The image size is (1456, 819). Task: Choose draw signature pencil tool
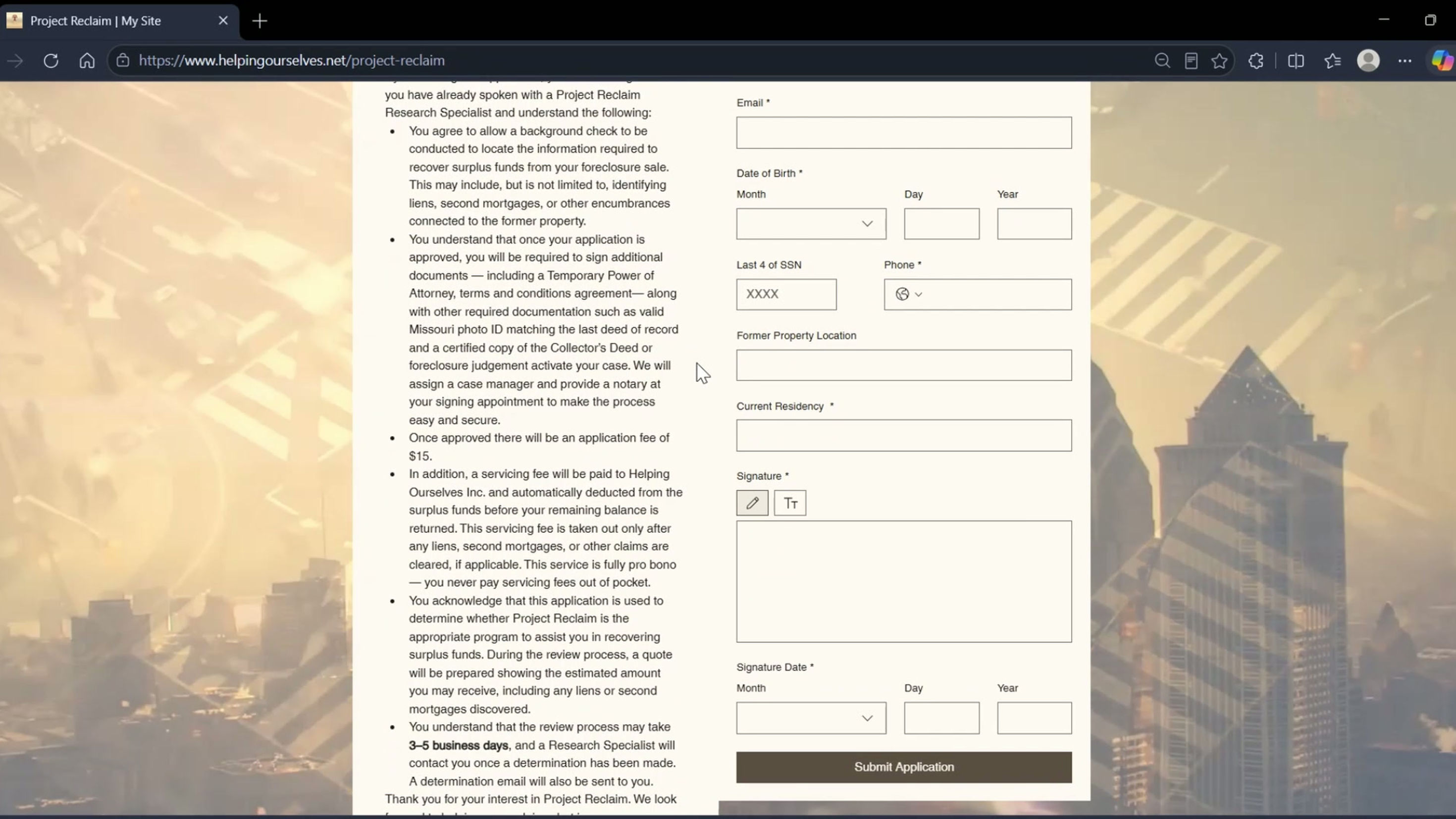(x=752, y=503)
